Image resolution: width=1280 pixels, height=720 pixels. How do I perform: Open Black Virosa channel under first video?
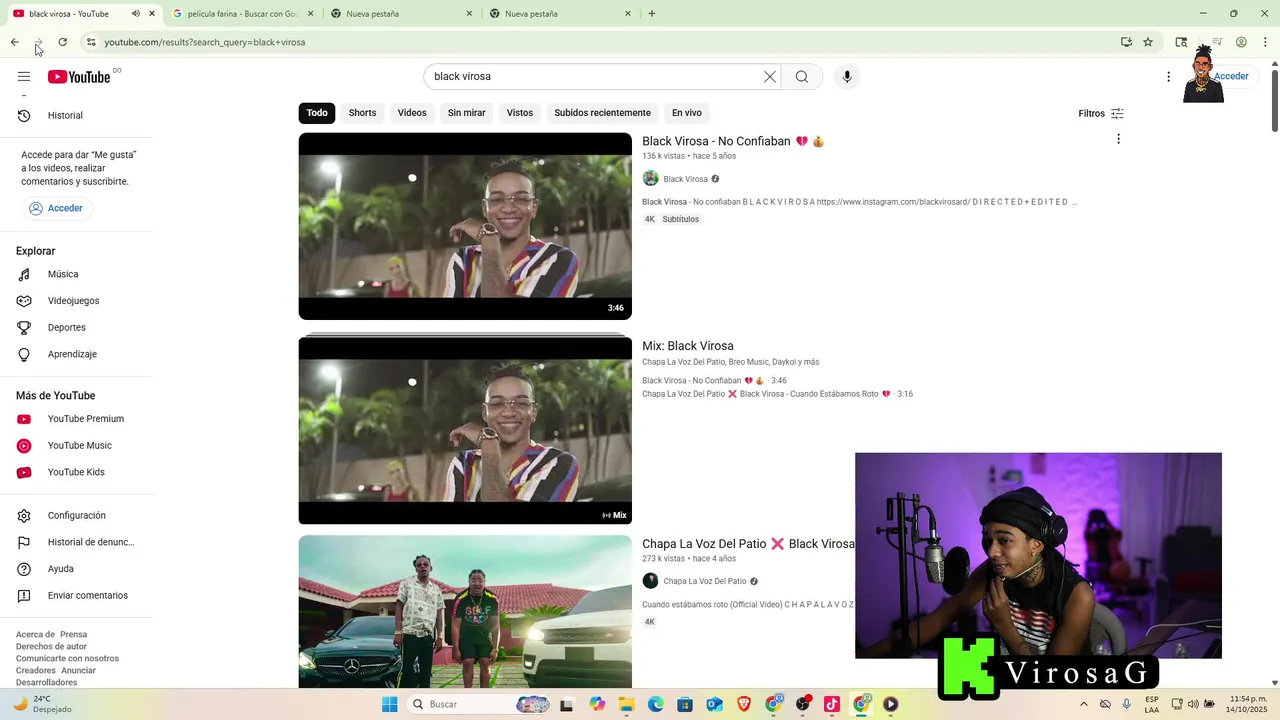click(x=685, y=179)
